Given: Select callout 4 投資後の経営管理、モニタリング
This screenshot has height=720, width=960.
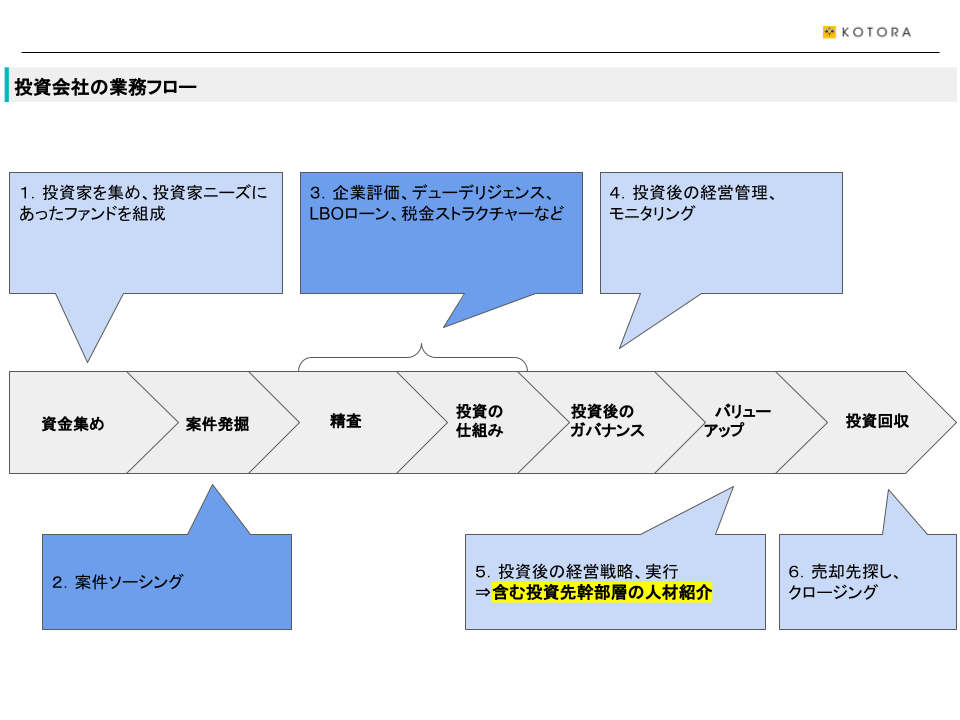Looking at the screenshot, I should coord(721,233).
